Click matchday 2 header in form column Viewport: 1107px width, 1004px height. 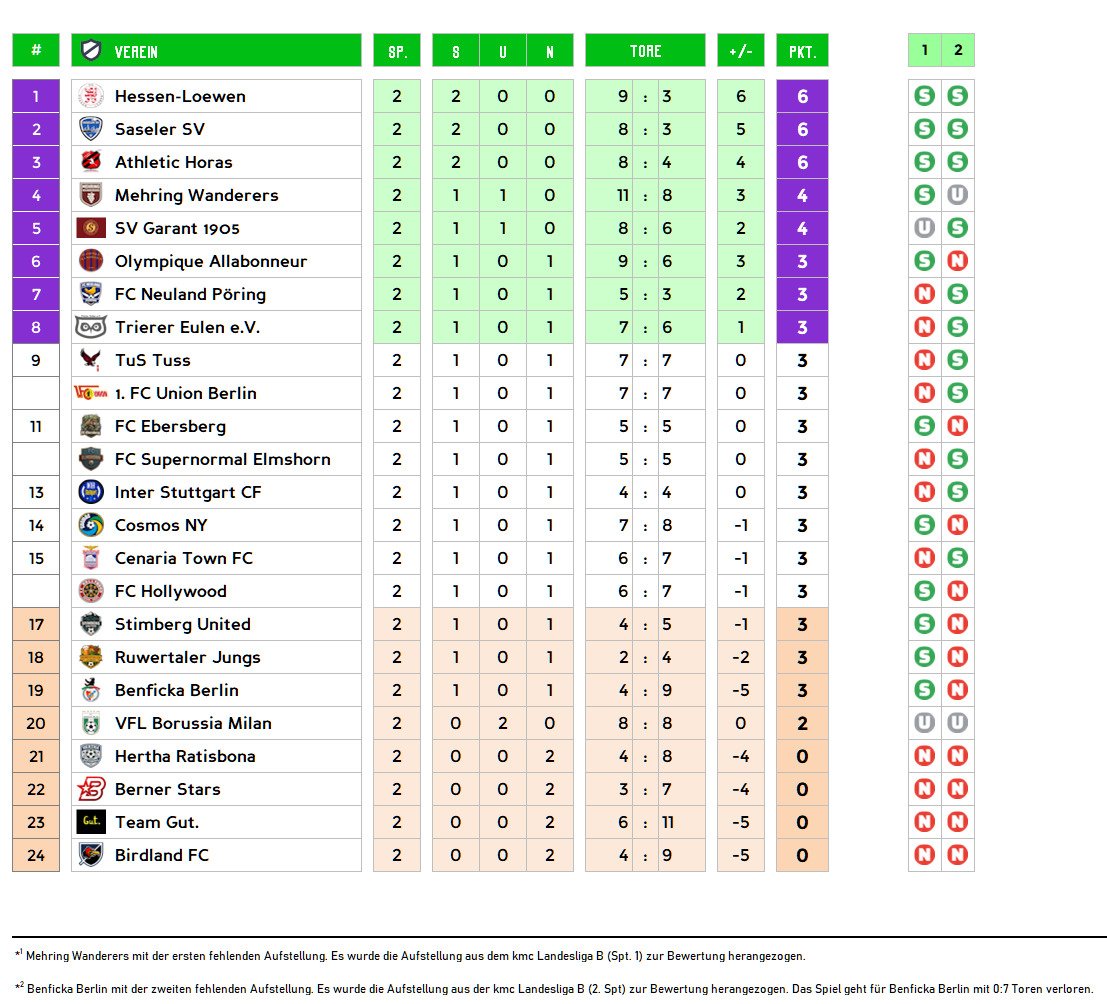[958, 51]
